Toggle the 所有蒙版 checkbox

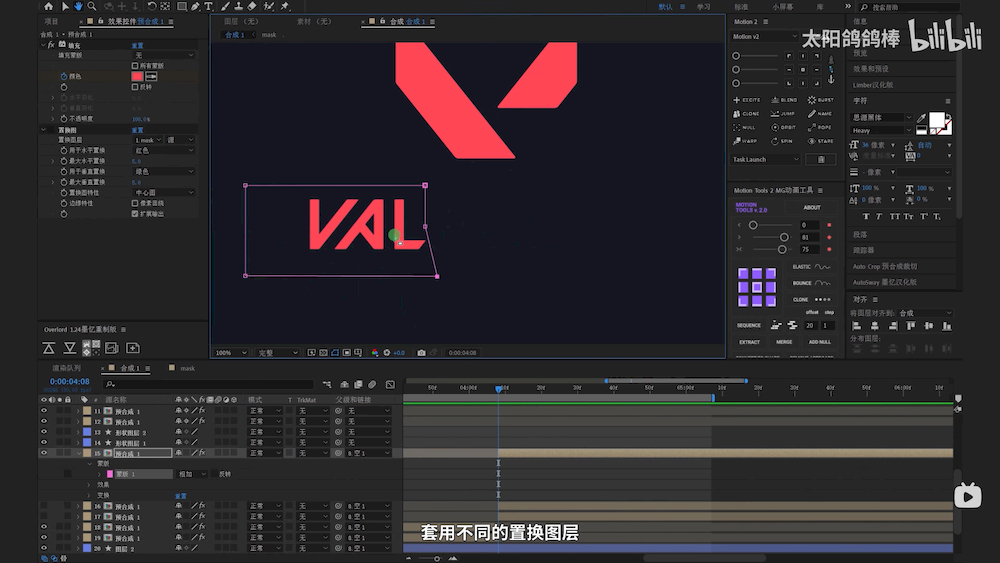(x=135, y=66)
